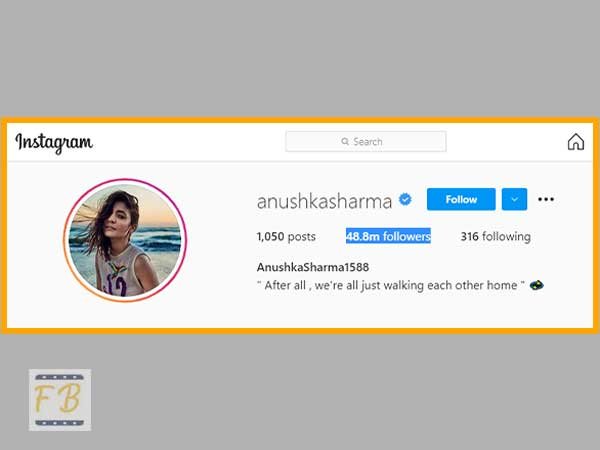Viewport: 600px width, 450px height.
Task: Expand suggested accounts with the blue chevron button
Action: 514,199
